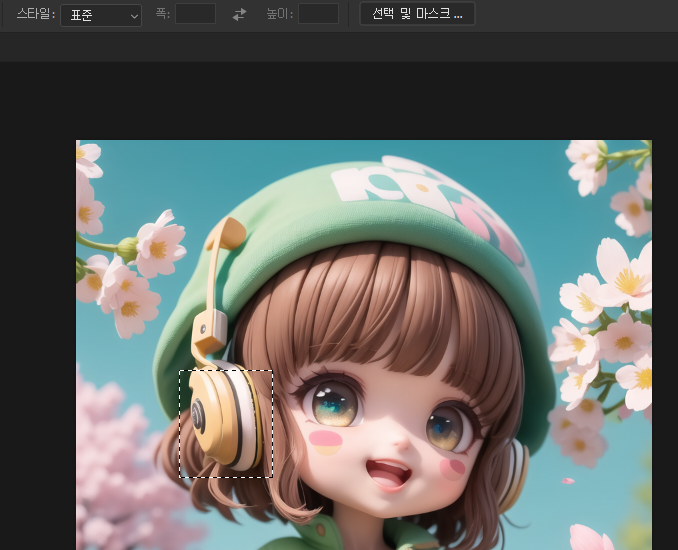Swap width and height with the arrows icon
Image resolution: width=678 pixels, height=550 pixels.
pos(239,14)
